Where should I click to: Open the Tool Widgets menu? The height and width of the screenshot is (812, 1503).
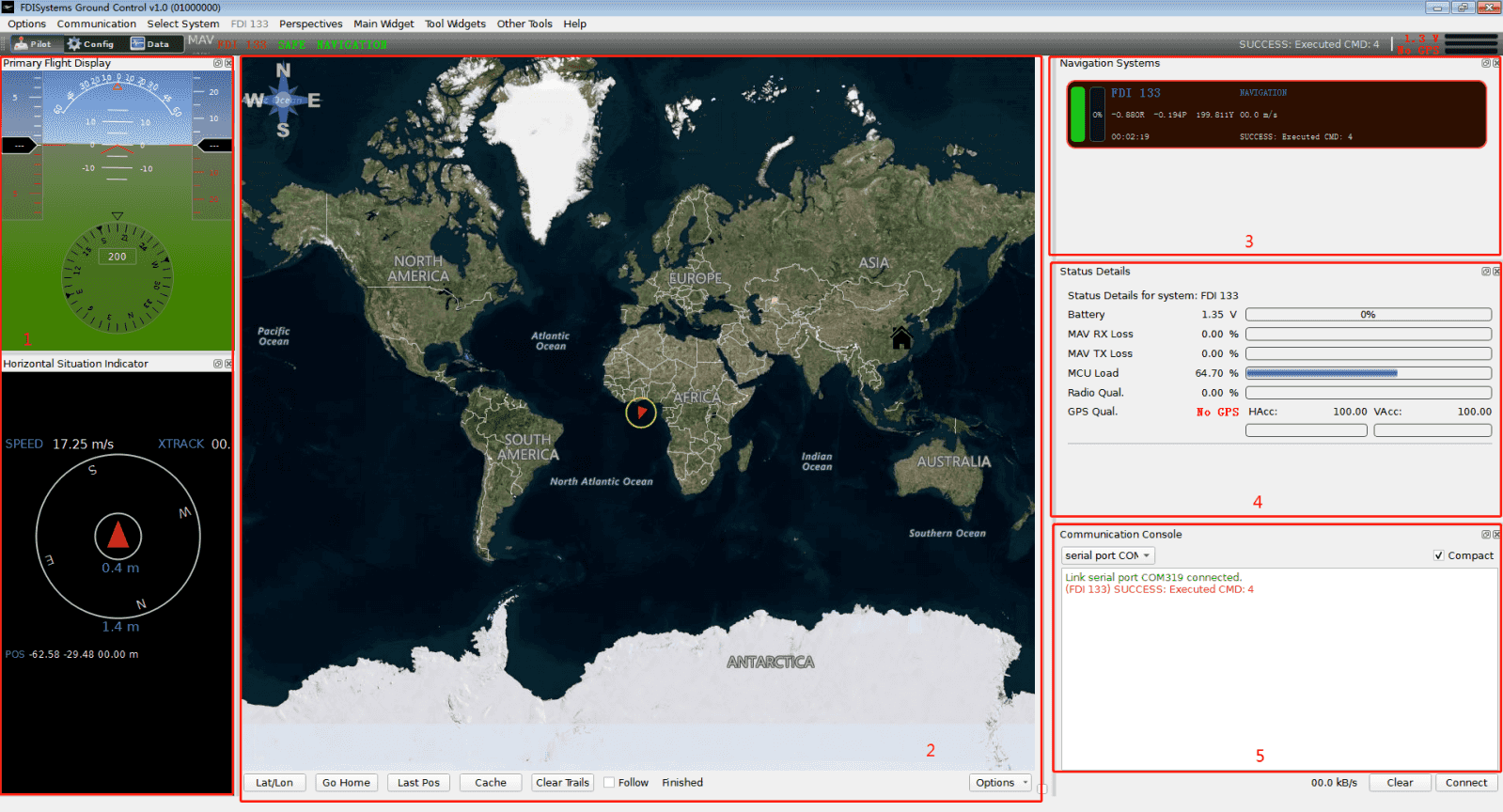tap(455, 23)
